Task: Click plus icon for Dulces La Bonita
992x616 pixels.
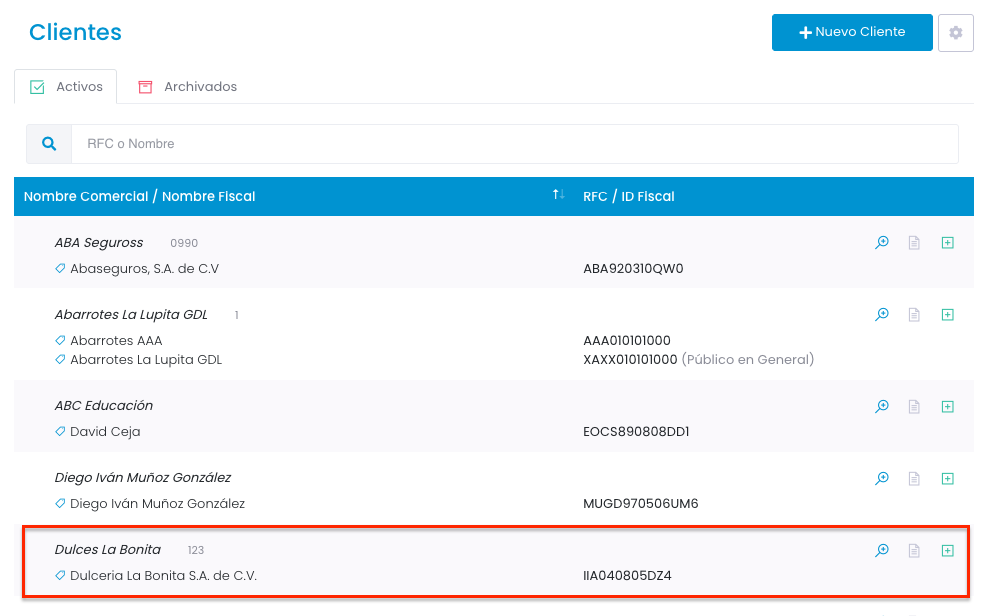Action: (947, 550)
